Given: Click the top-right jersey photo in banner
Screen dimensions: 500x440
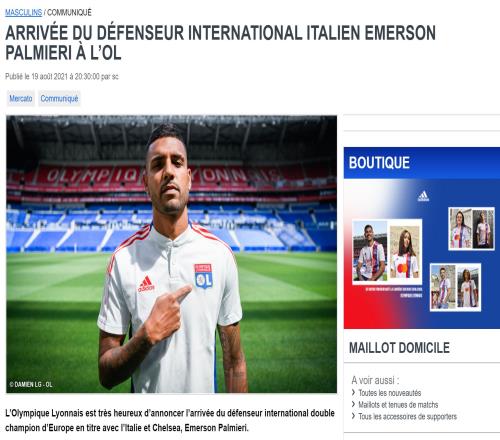Looking at the screenshot, I should pos(471,229).
